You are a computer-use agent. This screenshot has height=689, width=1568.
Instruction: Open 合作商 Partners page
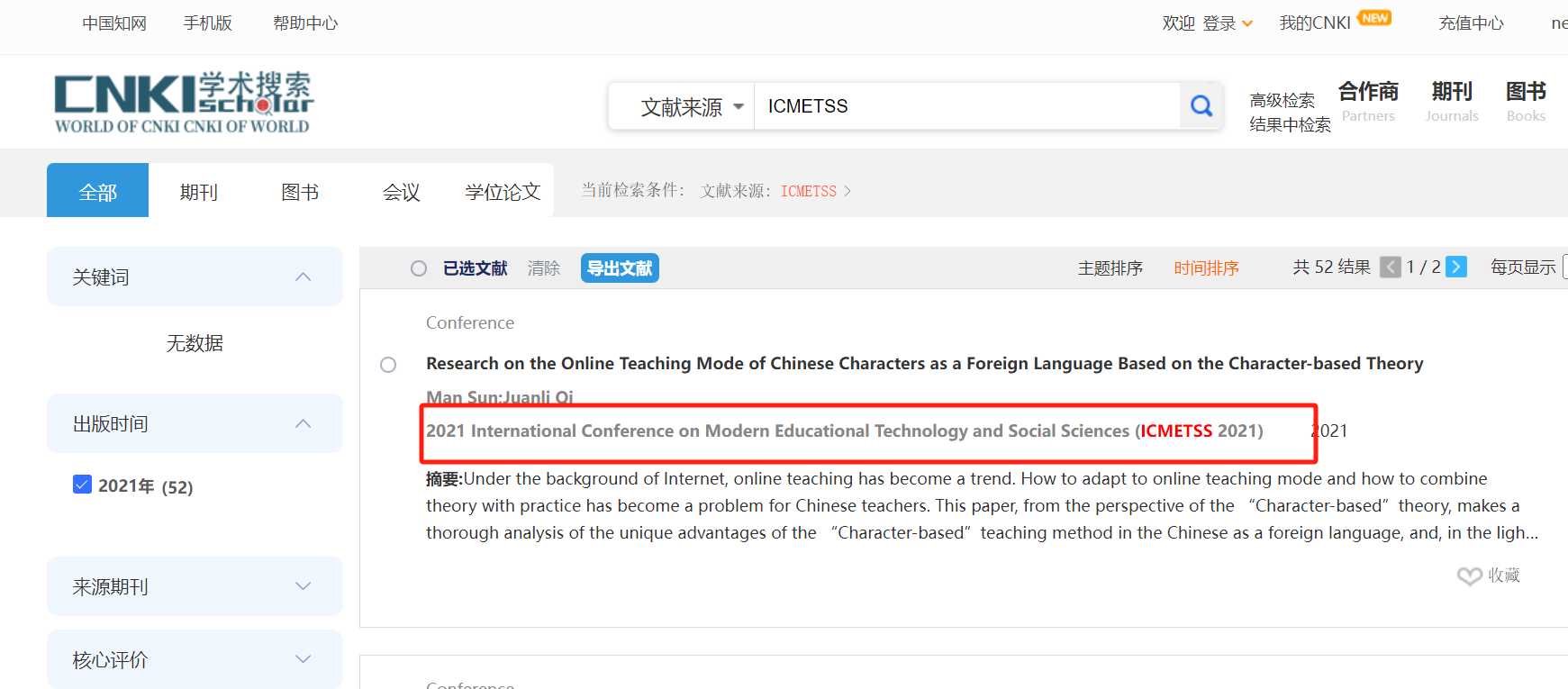coord(1368,101)
